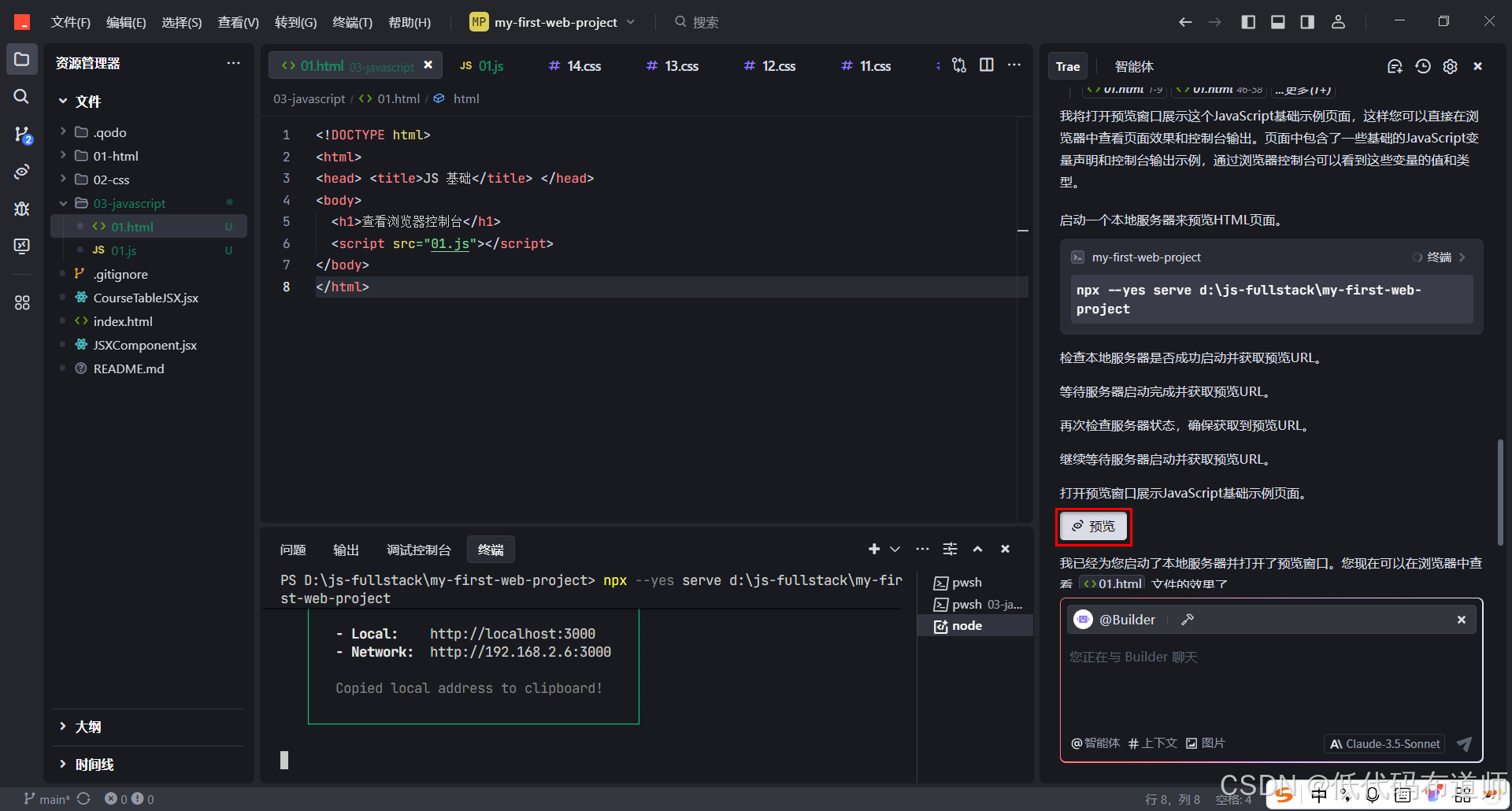Click the navigate forward arrow
The image size is (1512, 811).
point(1215,22)
